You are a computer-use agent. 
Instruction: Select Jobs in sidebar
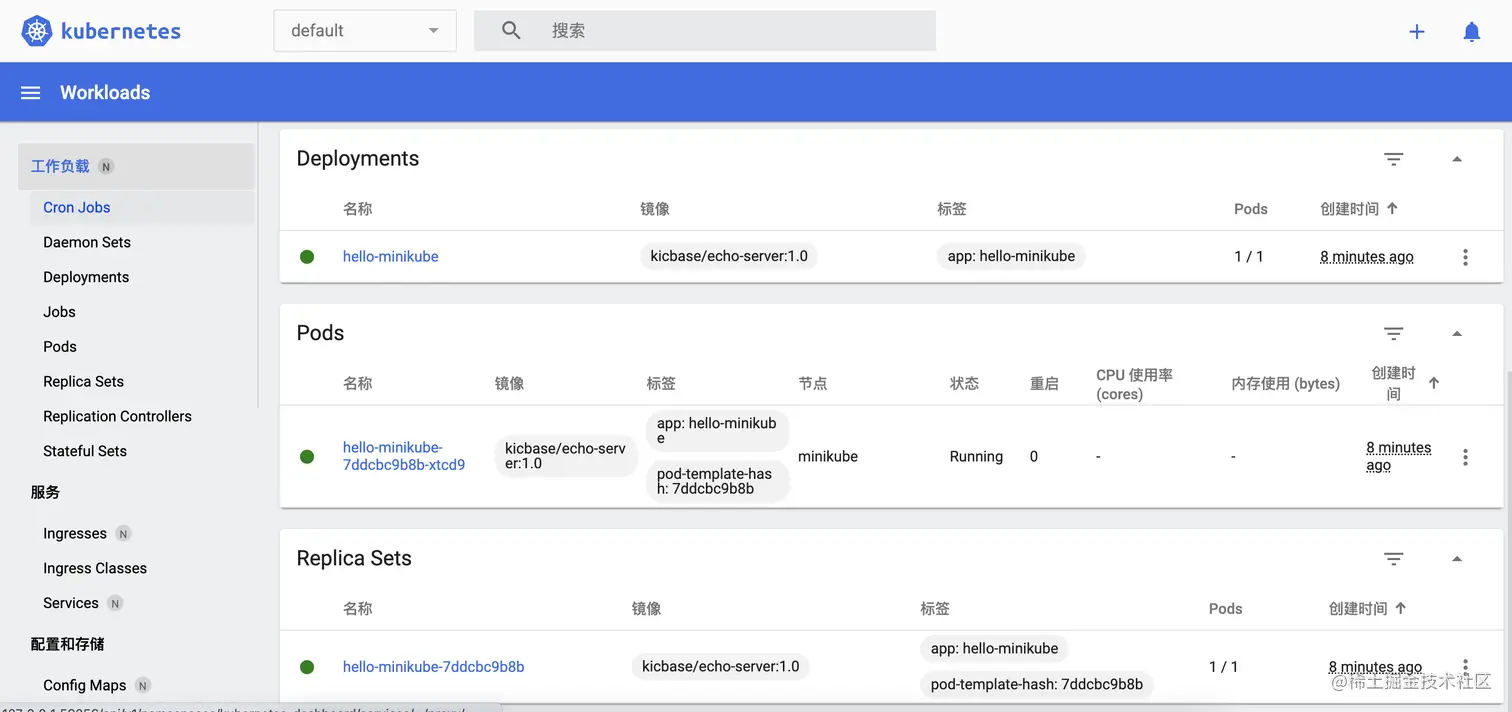[59, 312]
